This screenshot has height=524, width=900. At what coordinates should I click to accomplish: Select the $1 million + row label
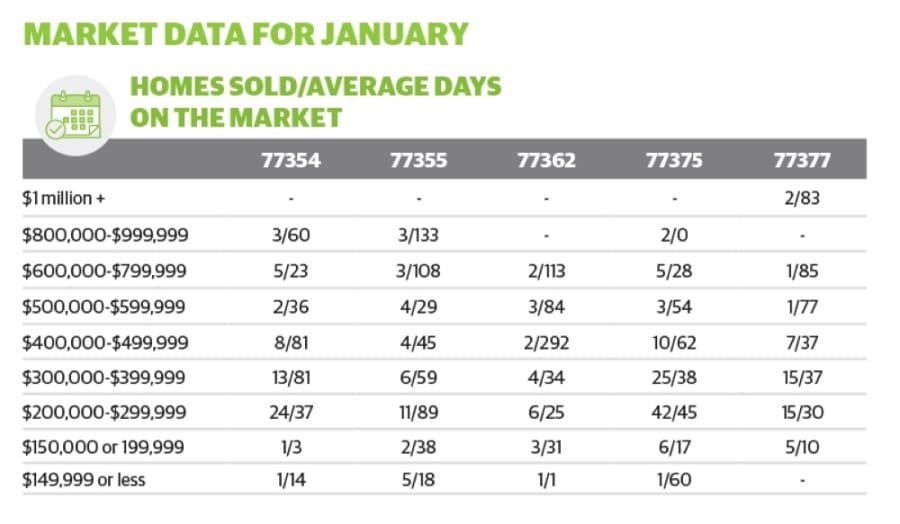(64, 199)
